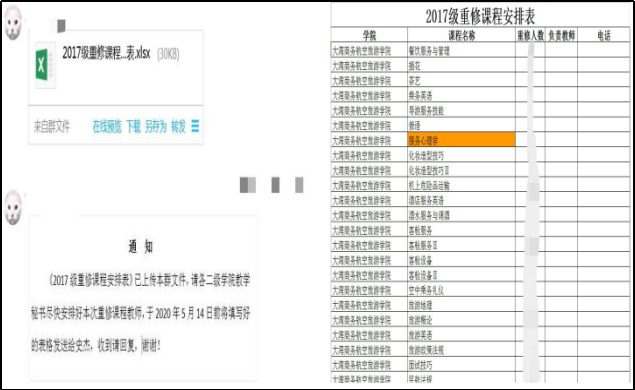Select the empty 电话 cell in 茶艺 row
This screenshot has width=635, height=390.
(x=603, y=81)
